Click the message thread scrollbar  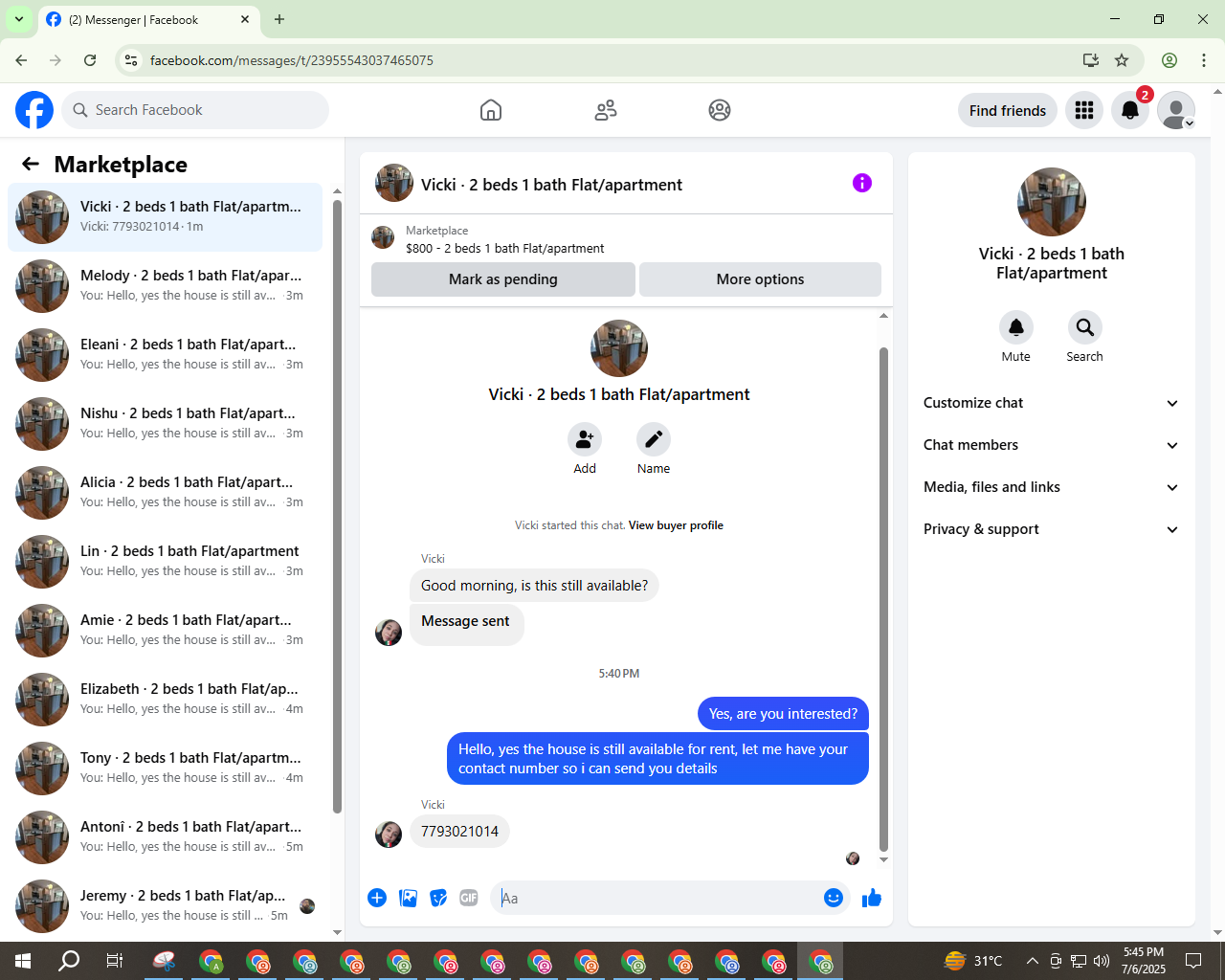(883, 599)
